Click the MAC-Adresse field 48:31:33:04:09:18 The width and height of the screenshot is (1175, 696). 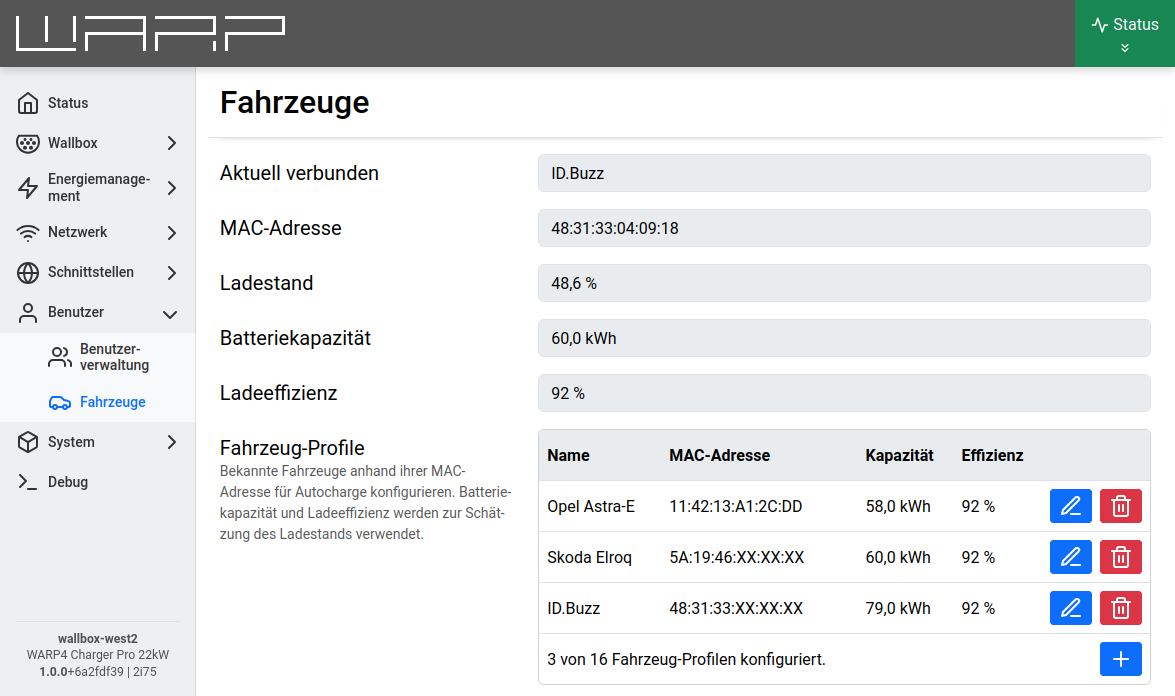[844, 228]
